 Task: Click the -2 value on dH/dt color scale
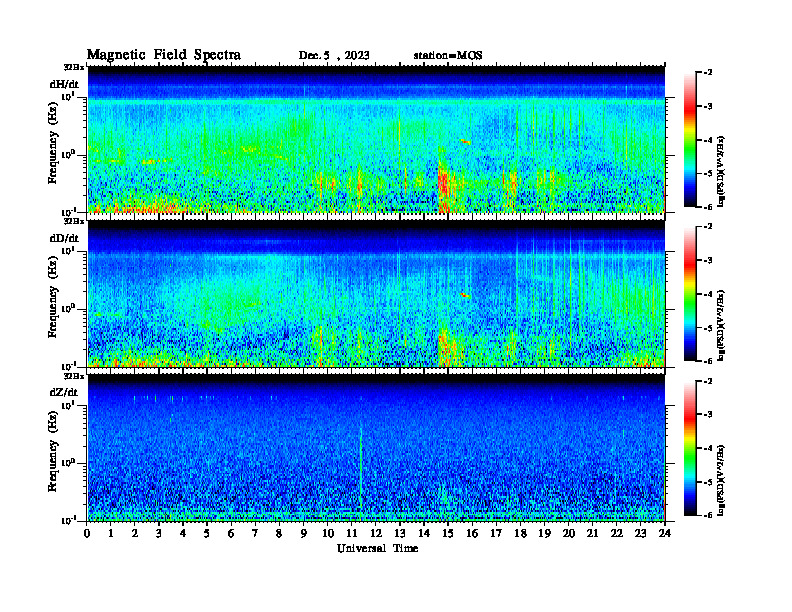tap(706, 73)
